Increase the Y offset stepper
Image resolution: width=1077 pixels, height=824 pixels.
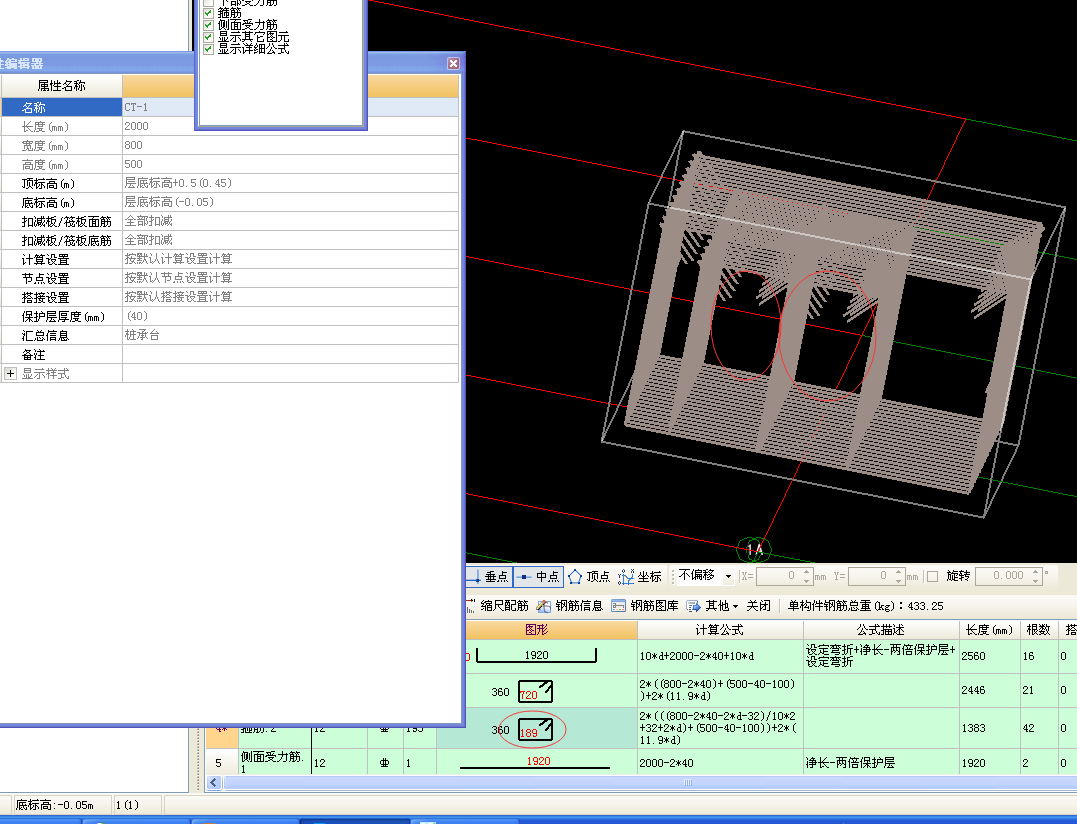click(x=899, y=572)
